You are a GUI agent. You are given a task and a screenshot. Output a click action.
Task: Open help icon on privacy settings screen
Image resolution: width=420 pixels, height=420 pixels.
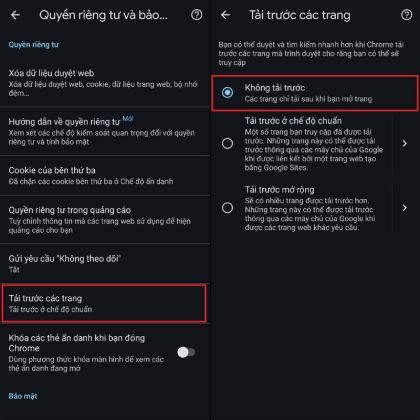196,15
